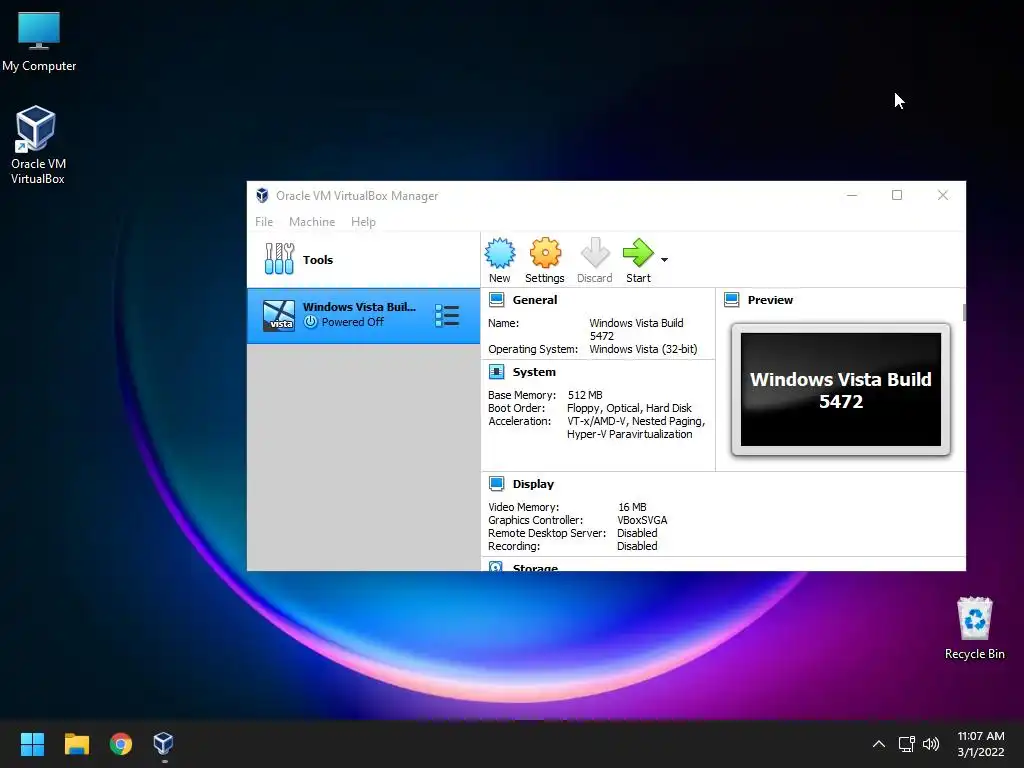The width and height of the screenshot is (1024, 768).
Task: Open the VM item list menu icon
Action: pos(447,315)
